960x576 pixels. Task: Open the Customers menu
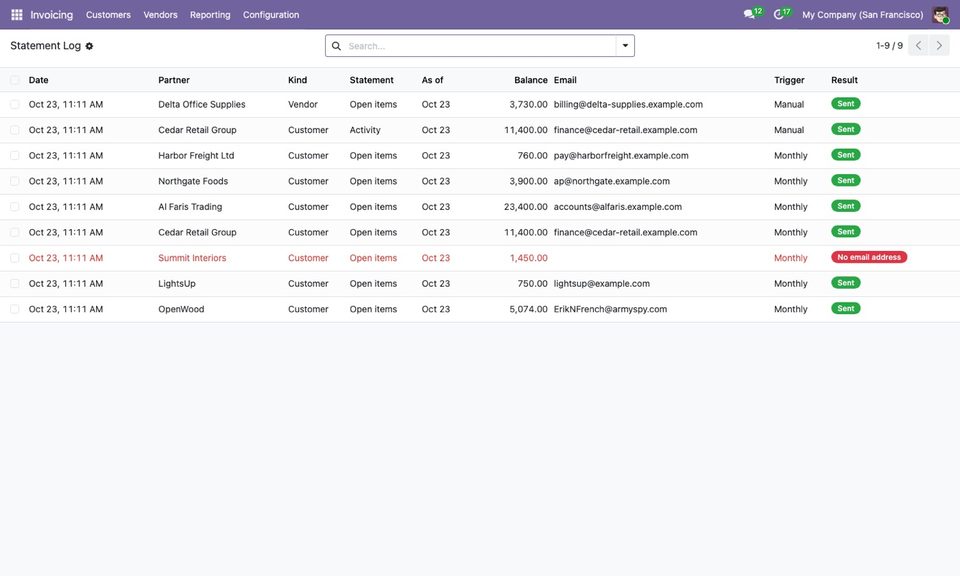click(108, 15)
